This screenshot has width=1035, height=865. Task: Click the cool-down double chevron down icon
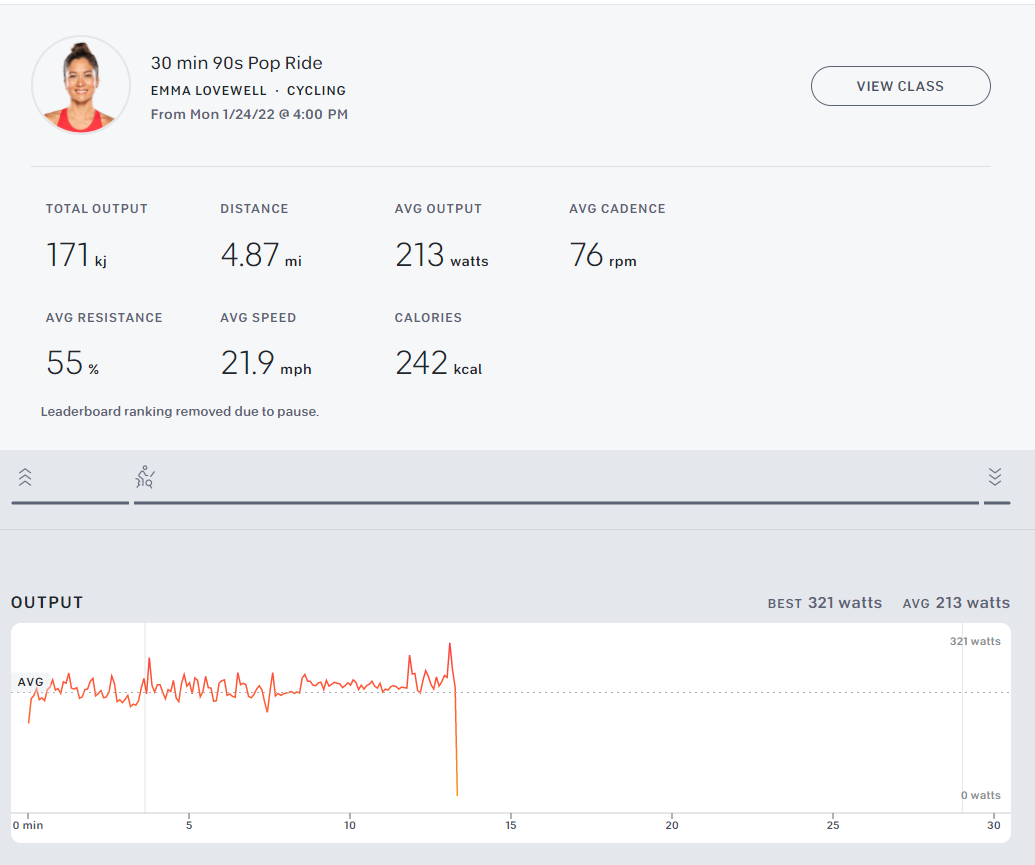coord(994,476)
